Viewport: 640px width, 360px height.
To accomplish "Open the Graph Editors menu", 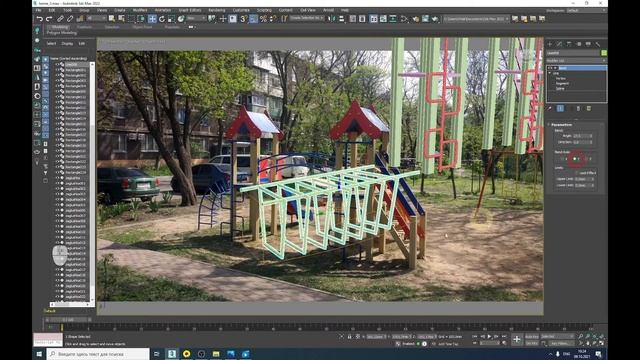I will point(190,10).
